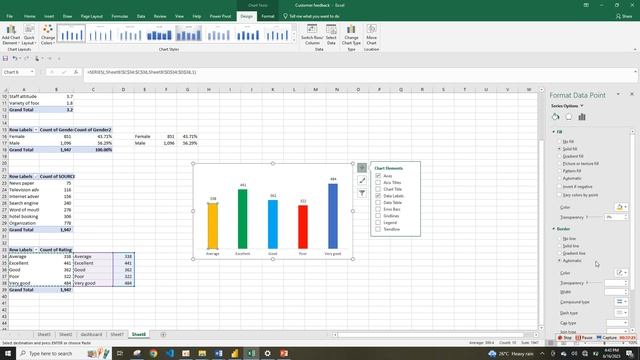
Task: Switch to the Page Layout tab
Action: coord(91,16)
